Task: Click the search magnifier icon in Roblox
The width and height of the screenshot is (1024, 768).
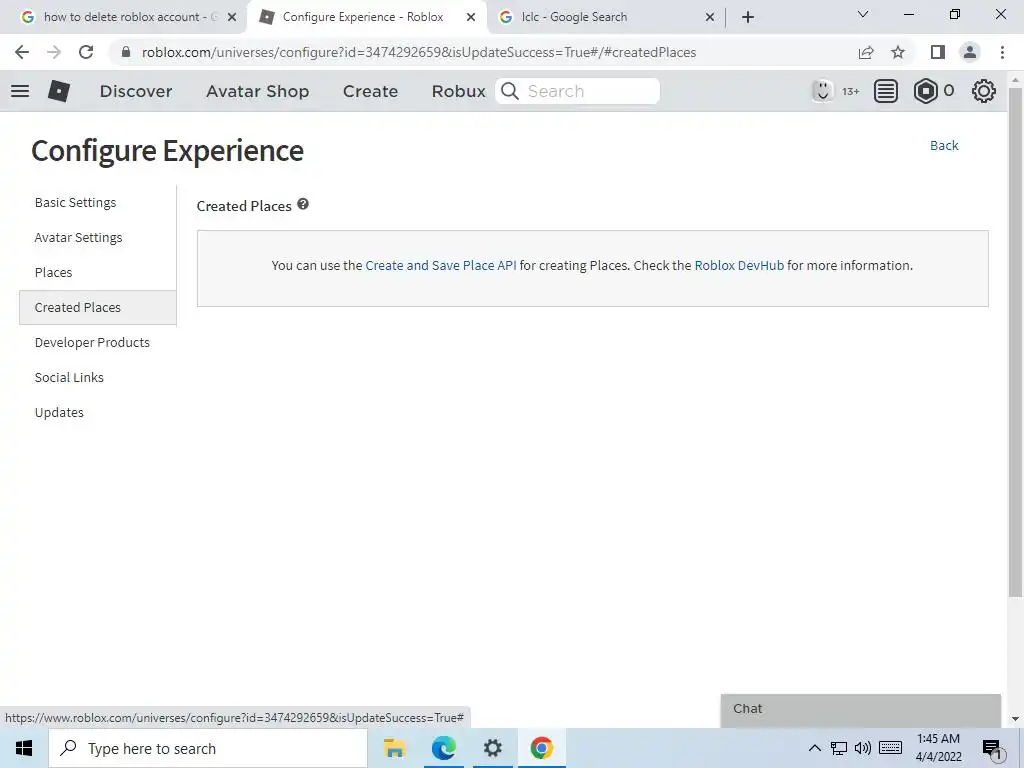Action: 510,91
